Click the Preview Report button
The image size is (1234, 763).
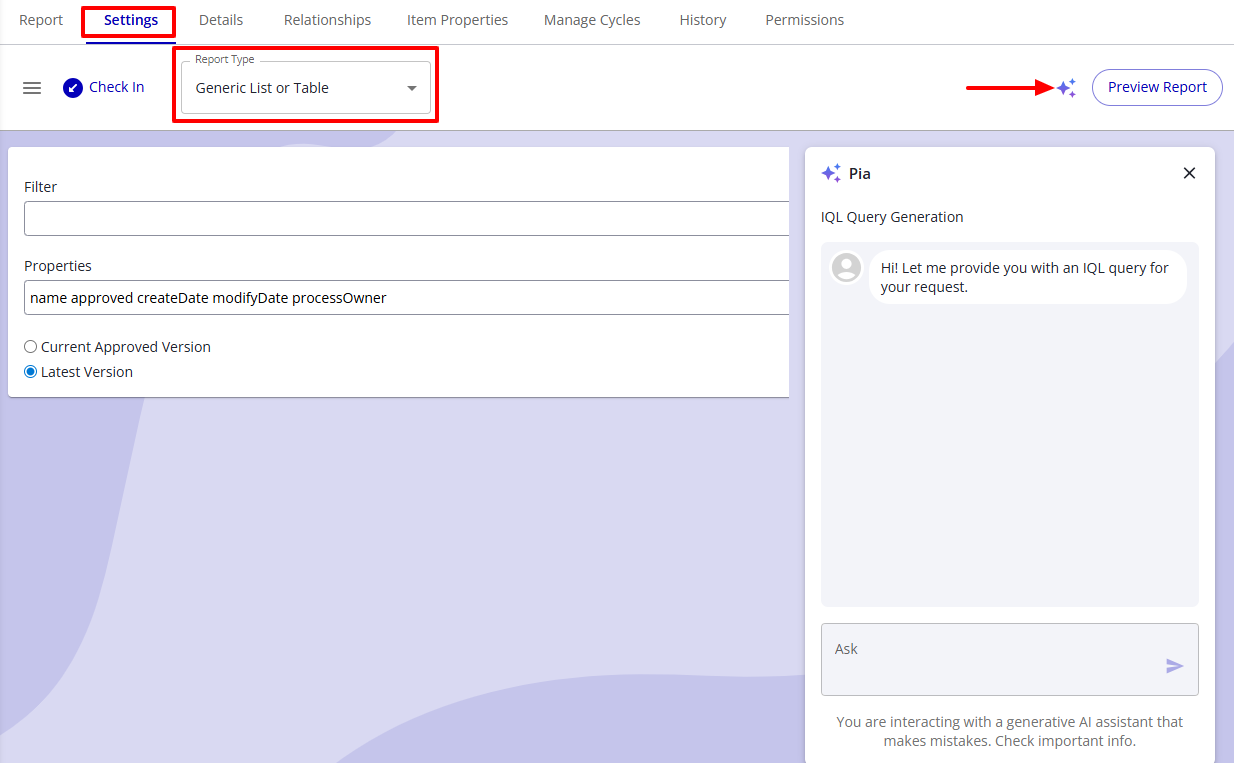point(1157,87)
